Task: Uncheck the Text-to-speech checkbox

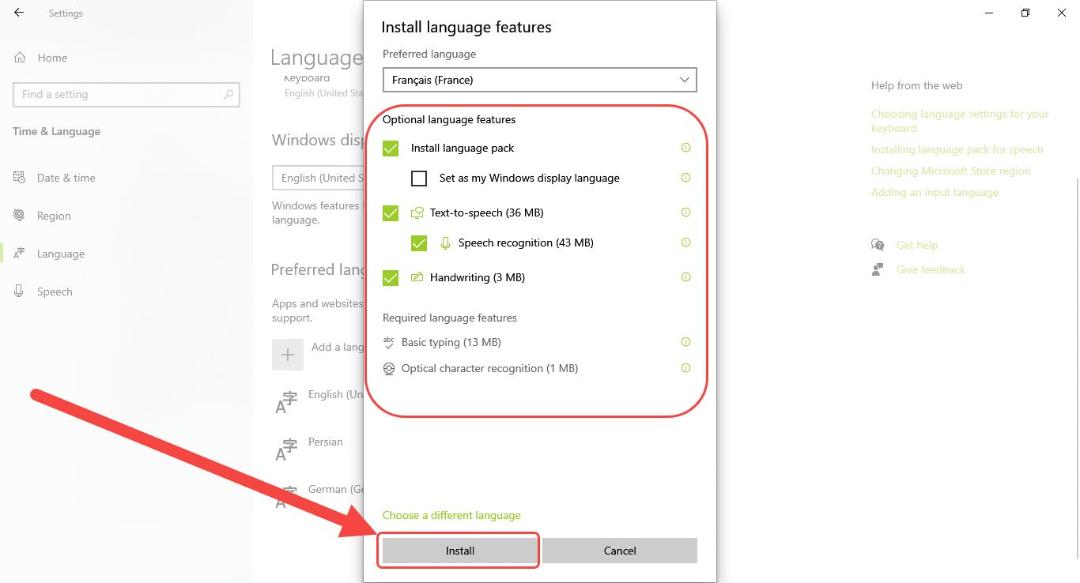Action: (391, 213)
